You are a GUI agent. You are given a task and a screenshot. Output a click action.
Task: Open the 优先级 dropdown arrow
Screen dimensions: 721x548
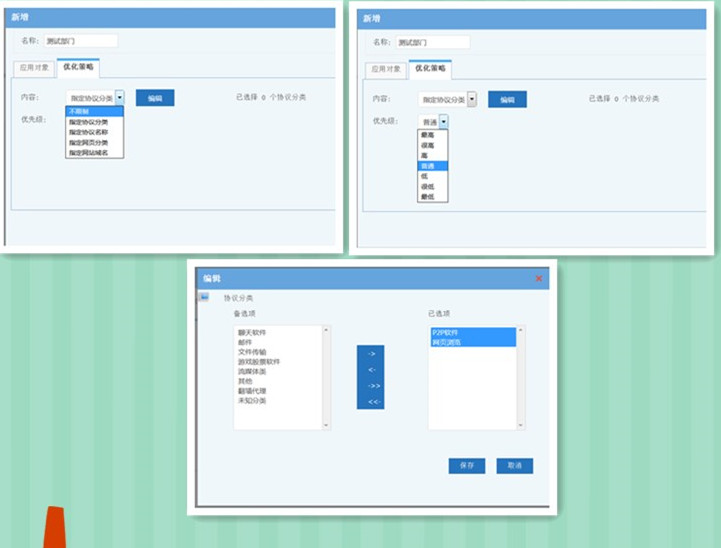[x=443, y=121]
